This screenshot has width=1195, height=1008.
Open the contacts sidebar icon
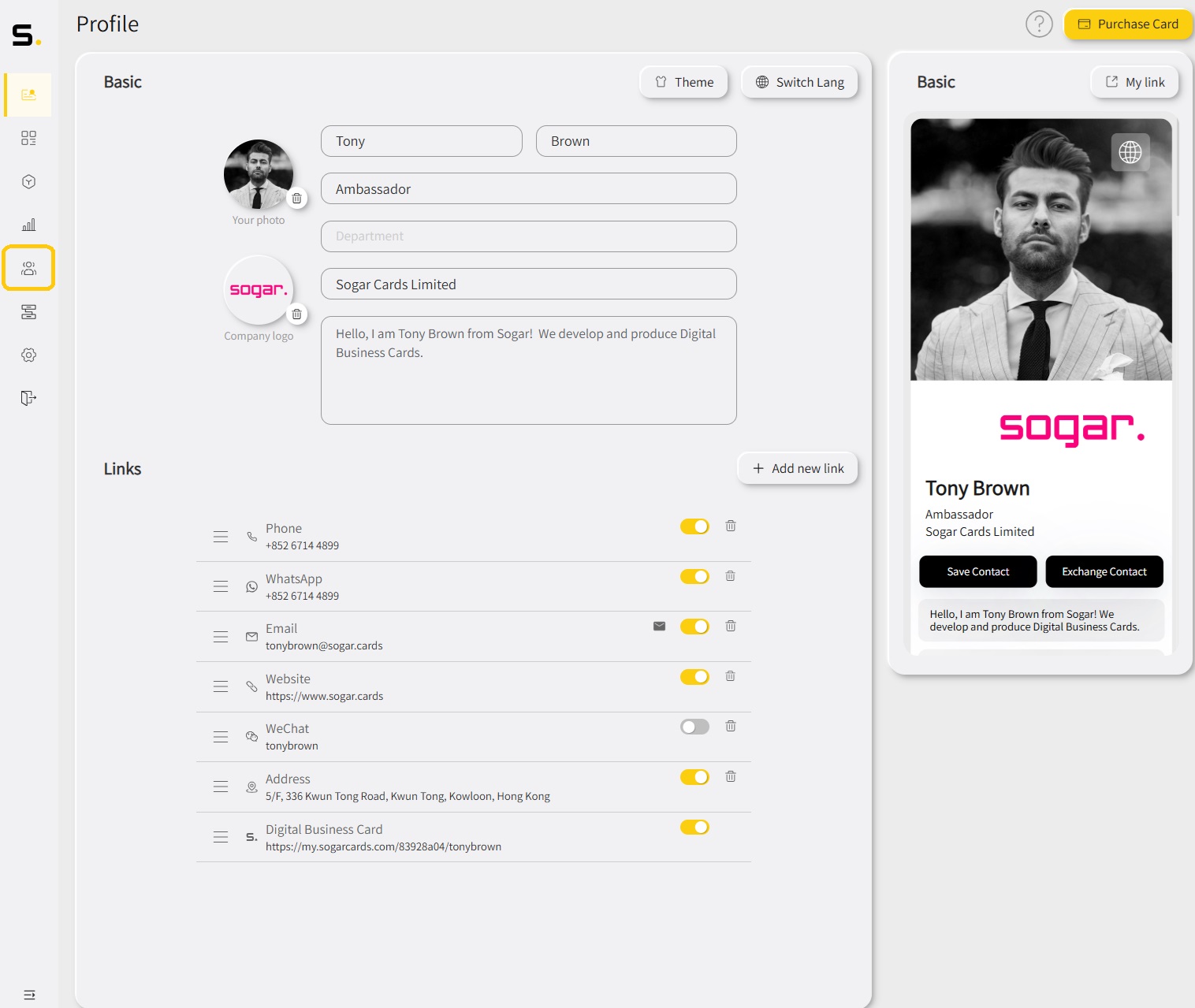[x=28, y=269]
